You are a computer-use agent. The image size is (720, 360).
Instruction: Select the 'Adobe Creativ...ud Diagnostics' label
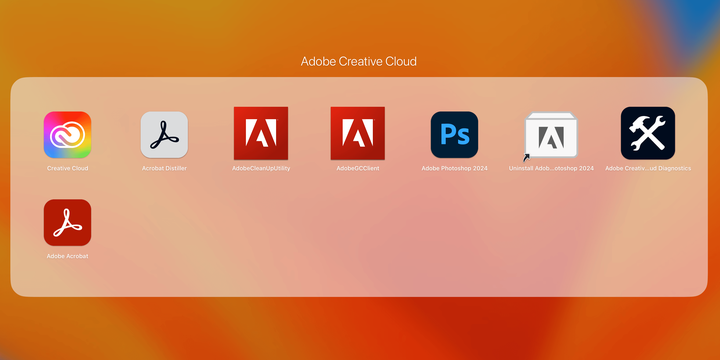click(x=648, y=169)
